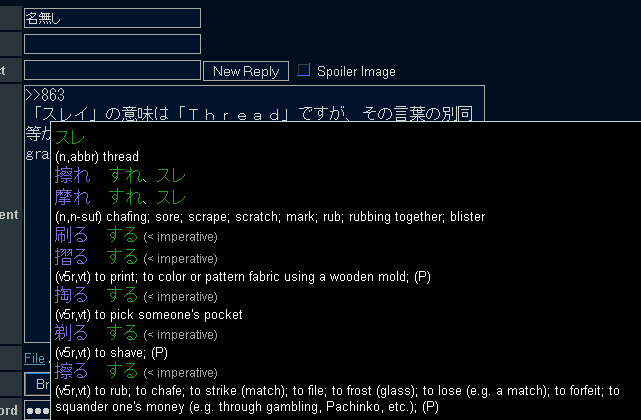
Task: Select the green スレ headword in popup
Action: click(70, 137)
